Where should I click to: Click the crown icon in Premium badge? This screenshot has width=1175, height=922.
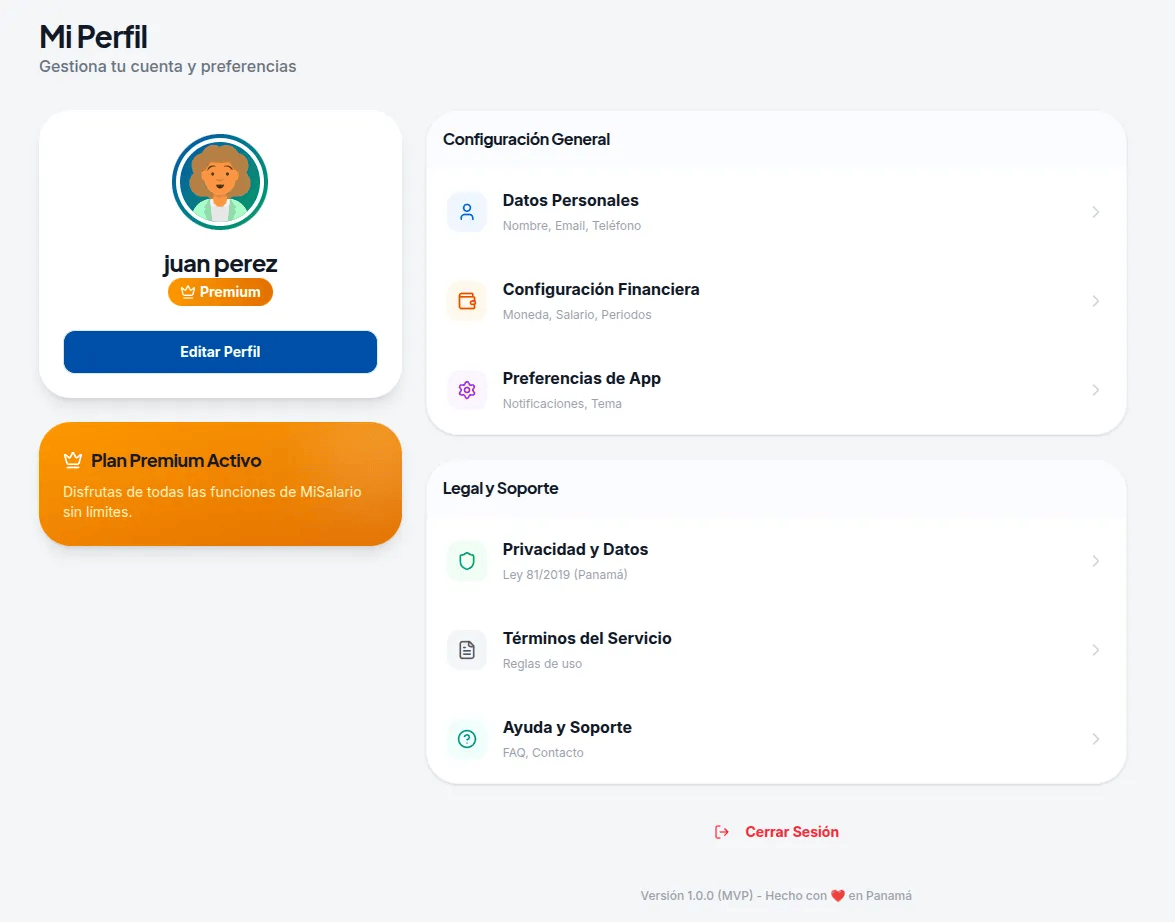click(x=187, y=292)
